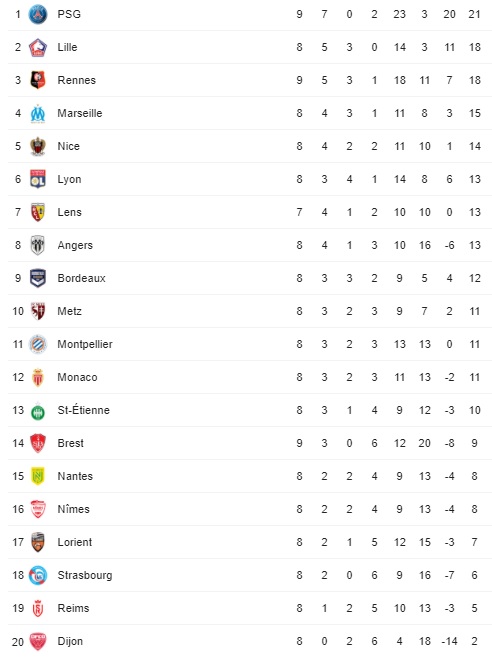The width and height of the screenshot is (492, 662).
Task: Click the Brest team name
Action: (x=71, y=443)
